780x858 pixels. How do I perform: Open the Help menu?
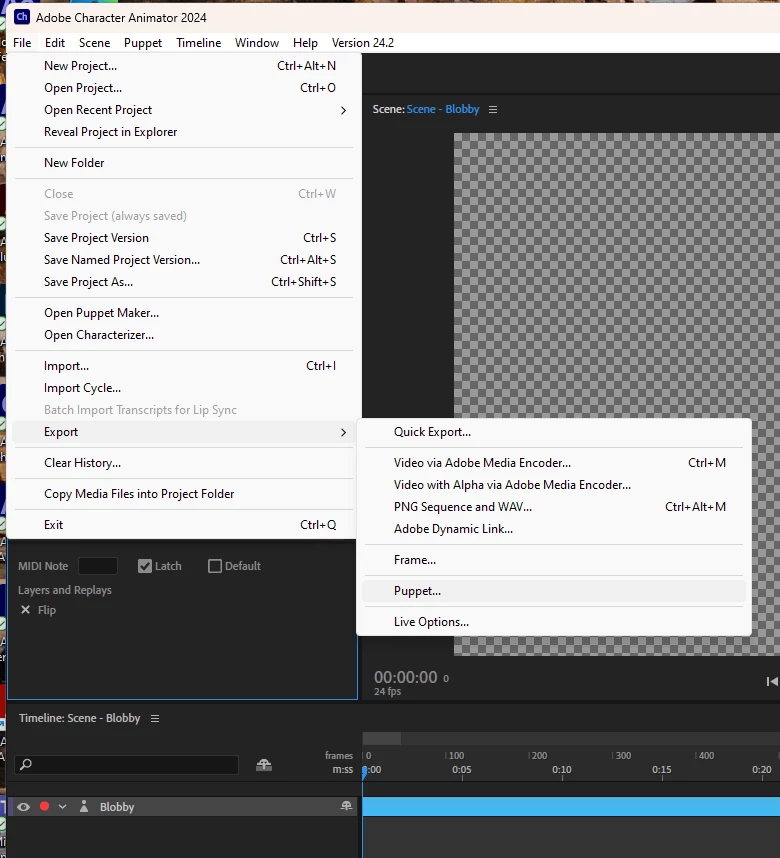(305, 43)
